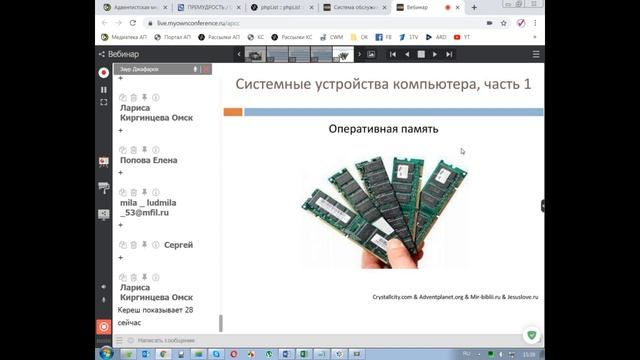Show info for Сергей message
640x360 pixels.
click(156, 245)
